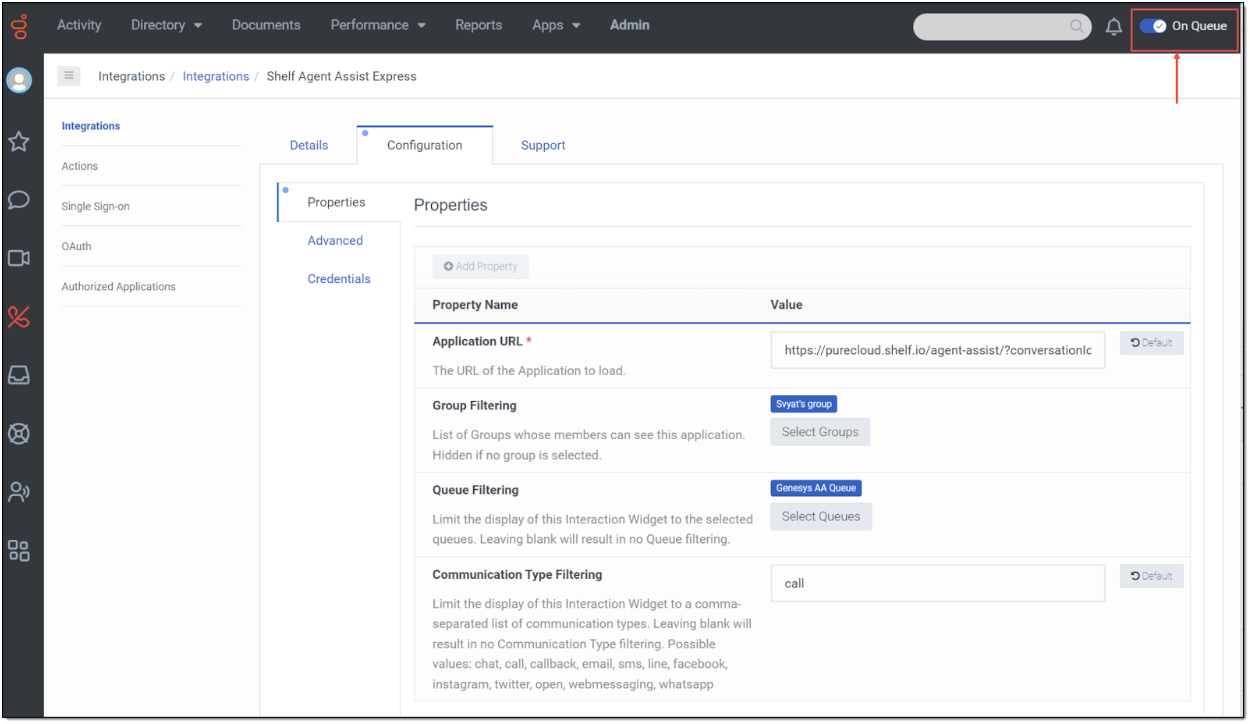Click the Svyat's group tag
Viewport: 1250px width, 724px height.
[x=804, y=404]
